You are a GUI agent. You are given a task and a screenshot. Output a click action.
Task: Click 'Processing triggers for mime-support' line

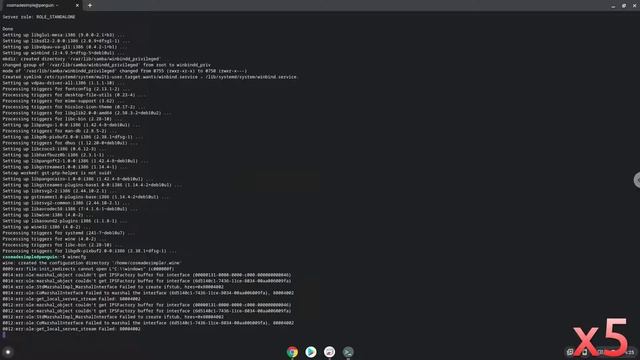pyautogui.click(x=63, y=101)
